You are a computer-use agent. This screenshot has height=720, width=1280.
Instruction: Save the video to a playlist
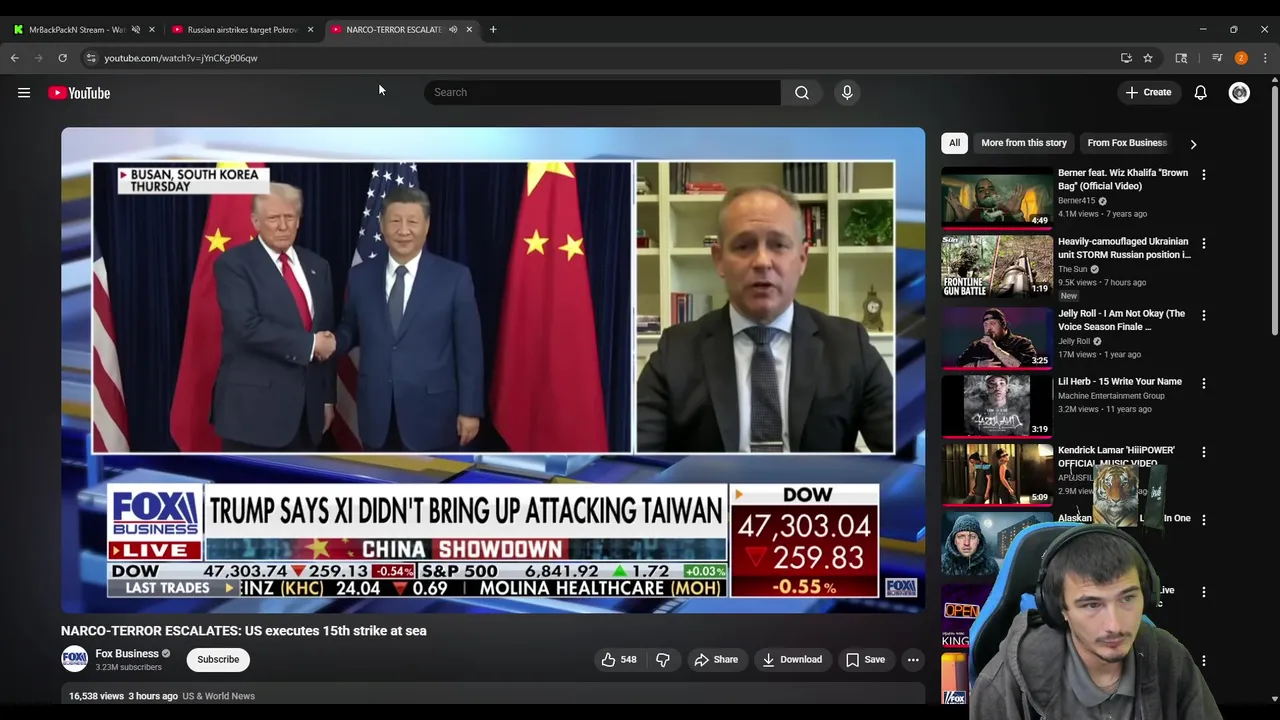coord(865,659)
